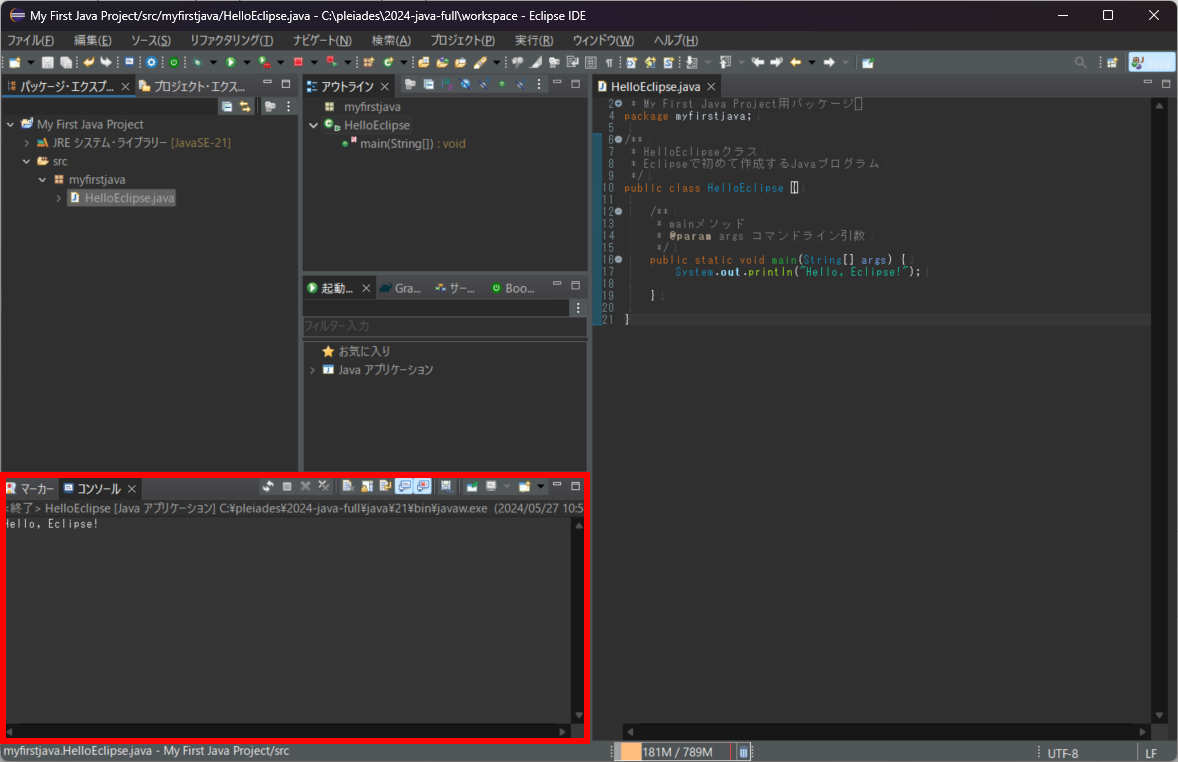Toggle Hide Fields in Outline view

point(465,84)
